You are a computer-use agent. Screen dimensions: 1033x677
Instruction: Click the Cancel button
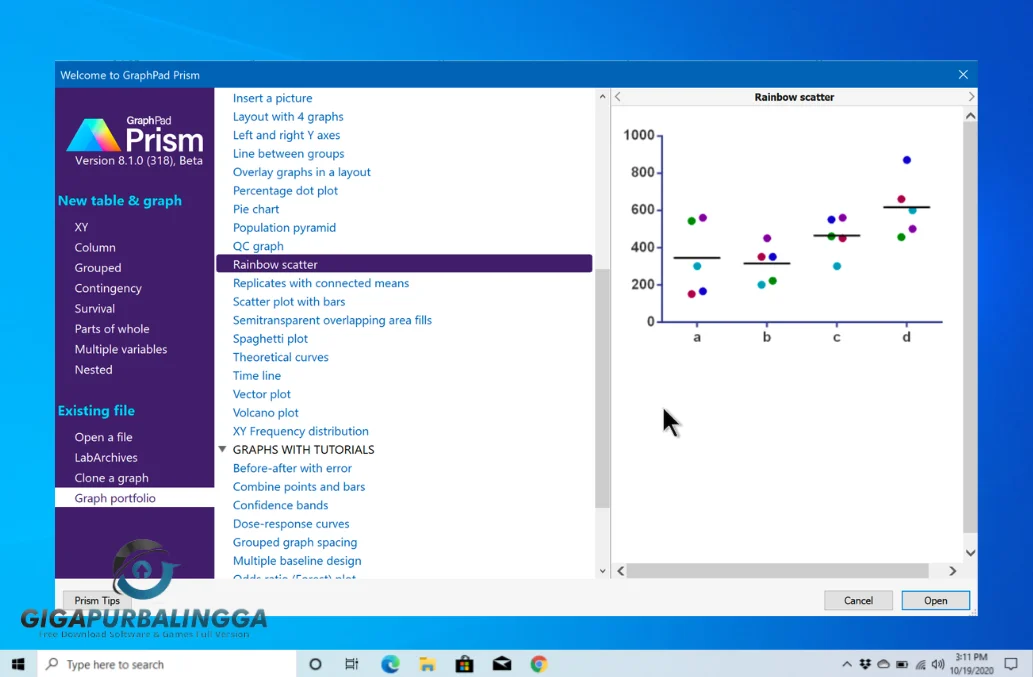click(858, 600)
